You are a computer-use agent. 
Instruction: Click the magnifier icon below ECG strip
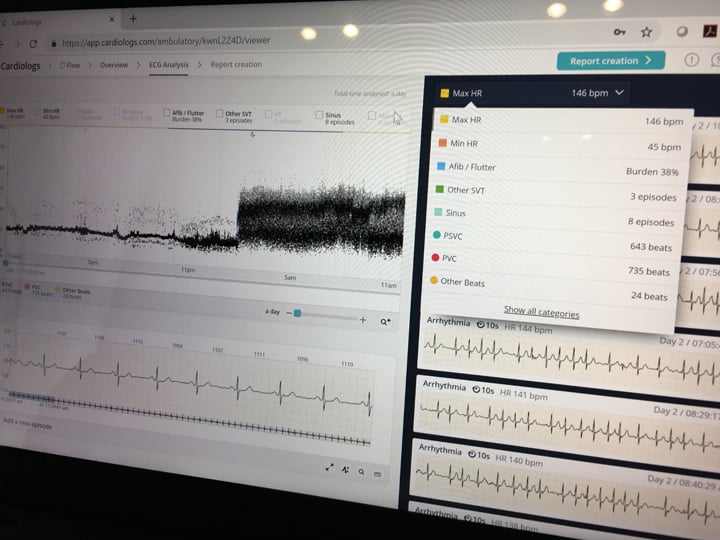[361, 472]
